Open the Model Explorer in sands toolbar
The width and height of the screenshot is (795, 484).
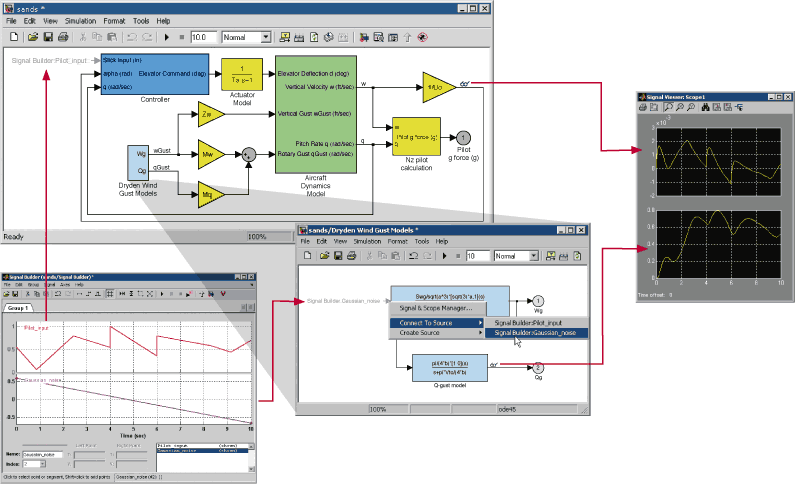pos(379,37)
